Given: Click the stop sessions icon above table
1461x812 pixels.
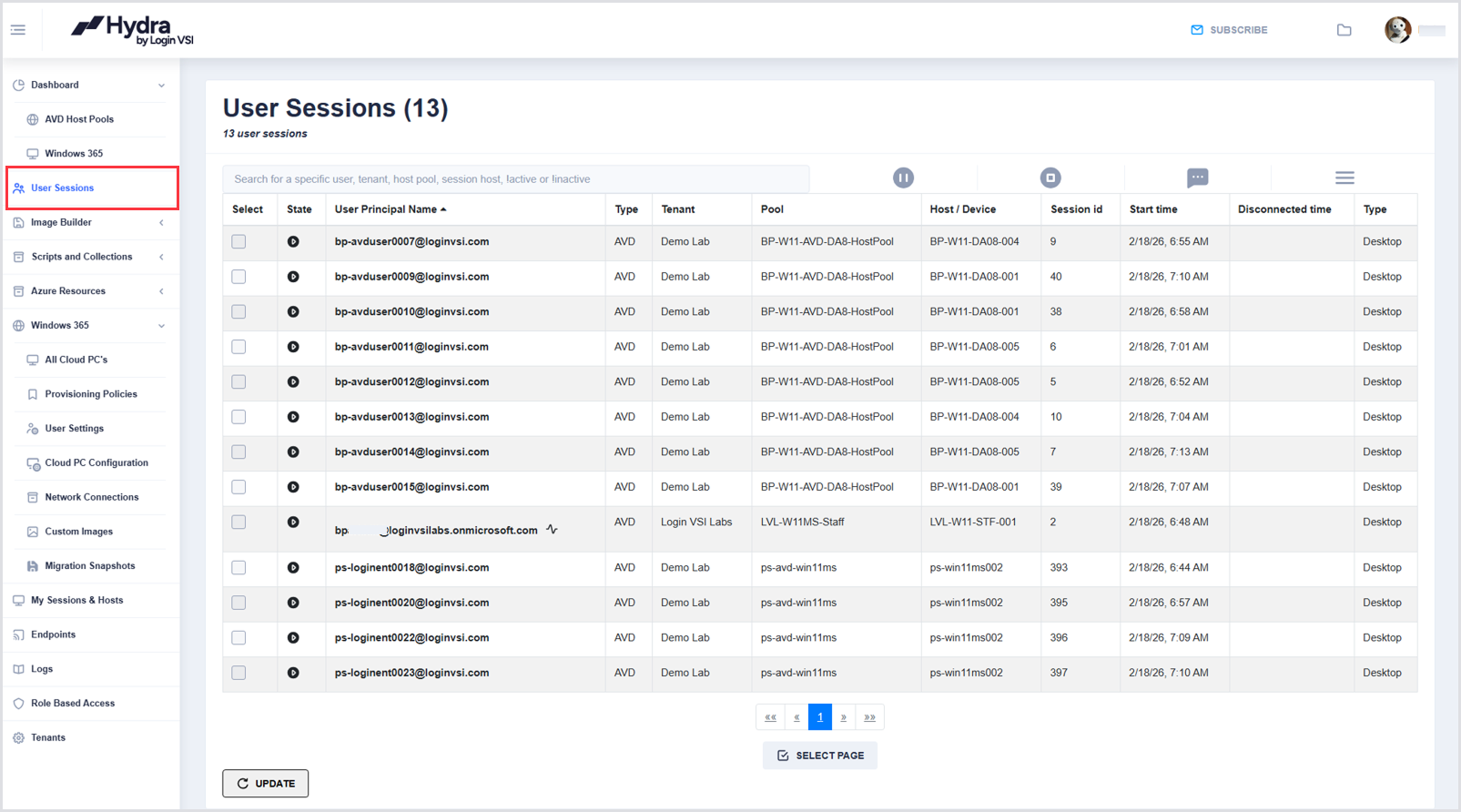Looking at the screenshot, I should coord(1050,178).
